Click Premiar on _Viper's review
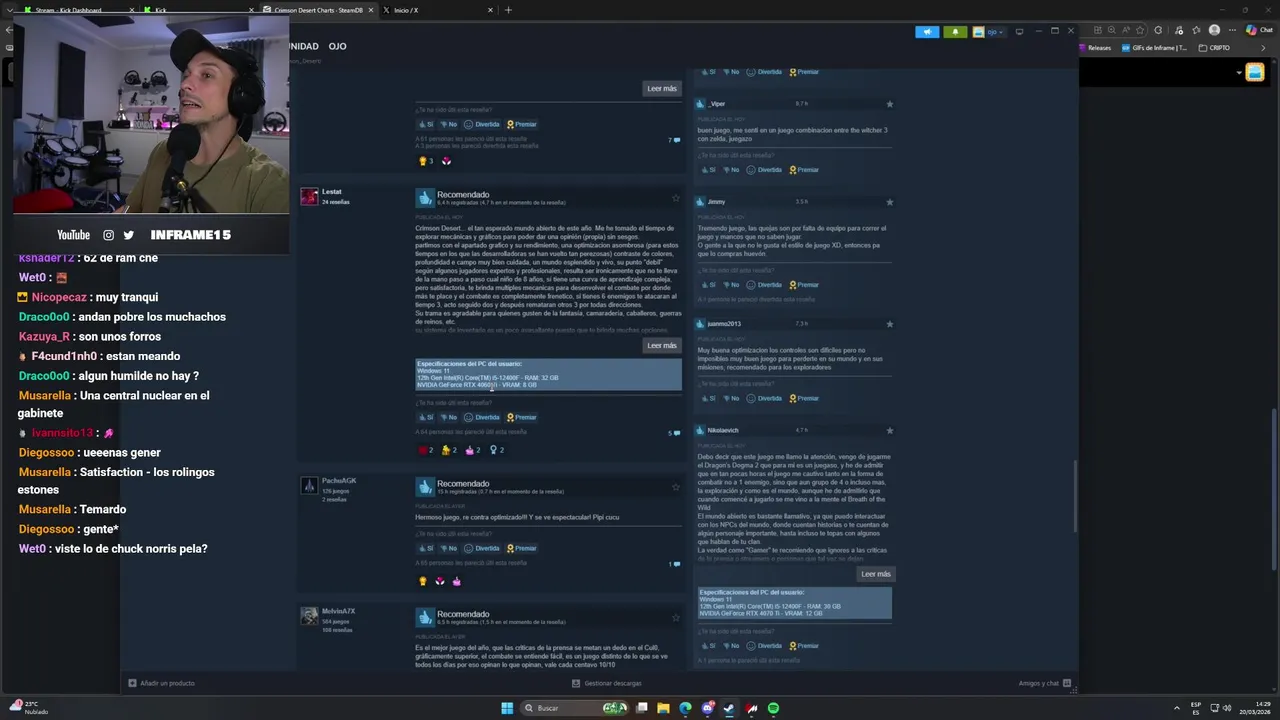Screen dimensions: 1280x720 pyautogui.click(x=804, y=170)
